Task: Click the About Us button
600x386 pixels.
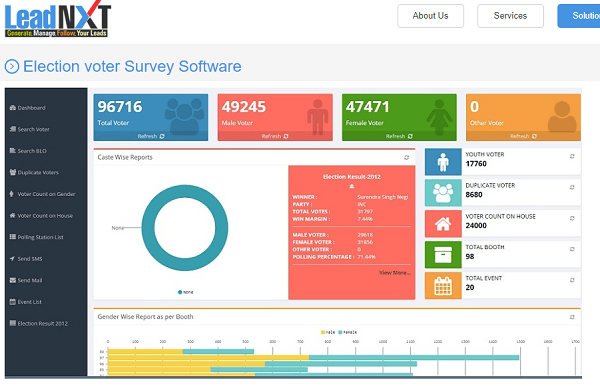Action: pyautogui.click(x=430, y=16)
